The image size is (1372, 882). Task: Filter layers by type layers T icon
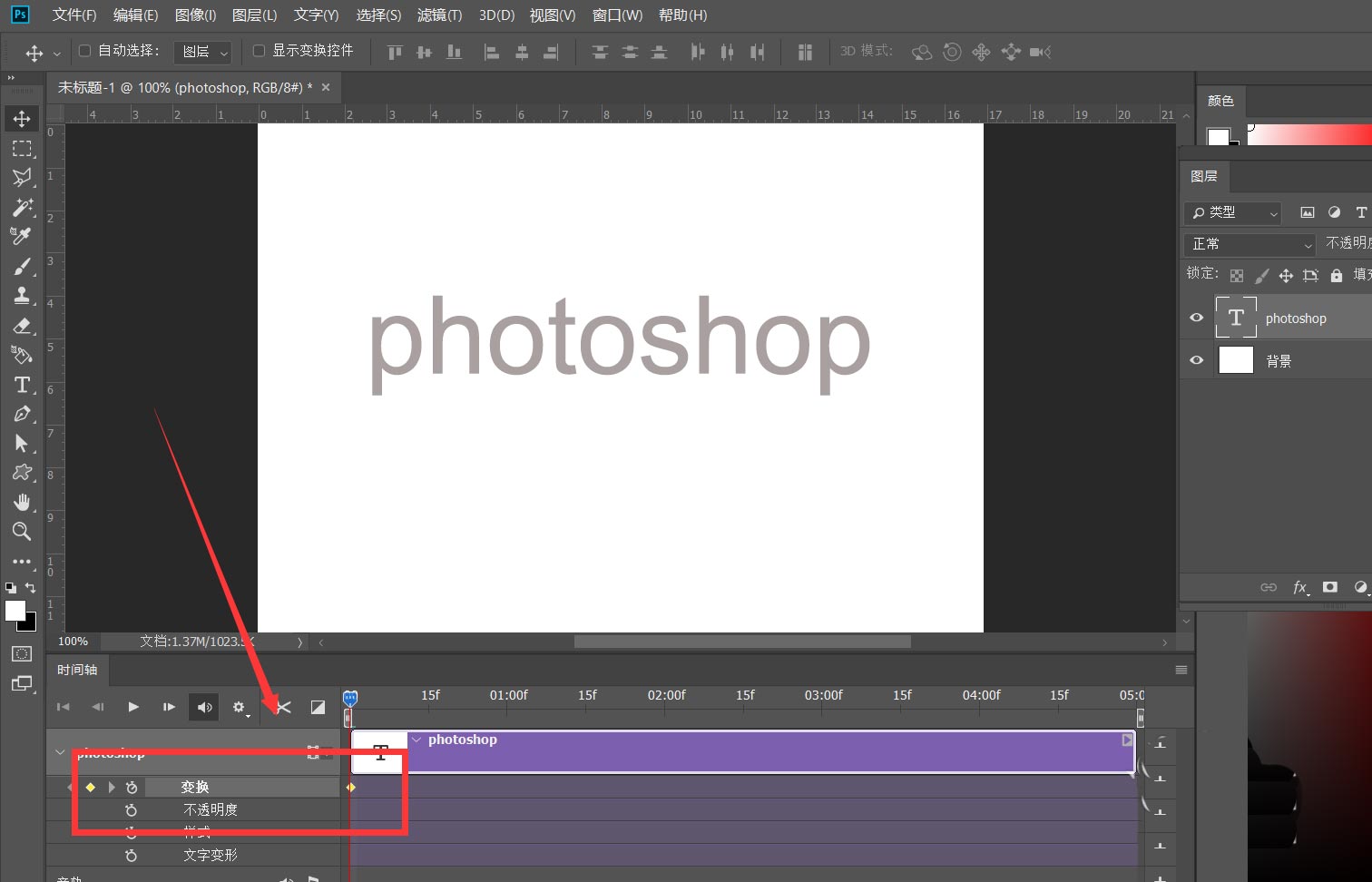(1361, 212)
